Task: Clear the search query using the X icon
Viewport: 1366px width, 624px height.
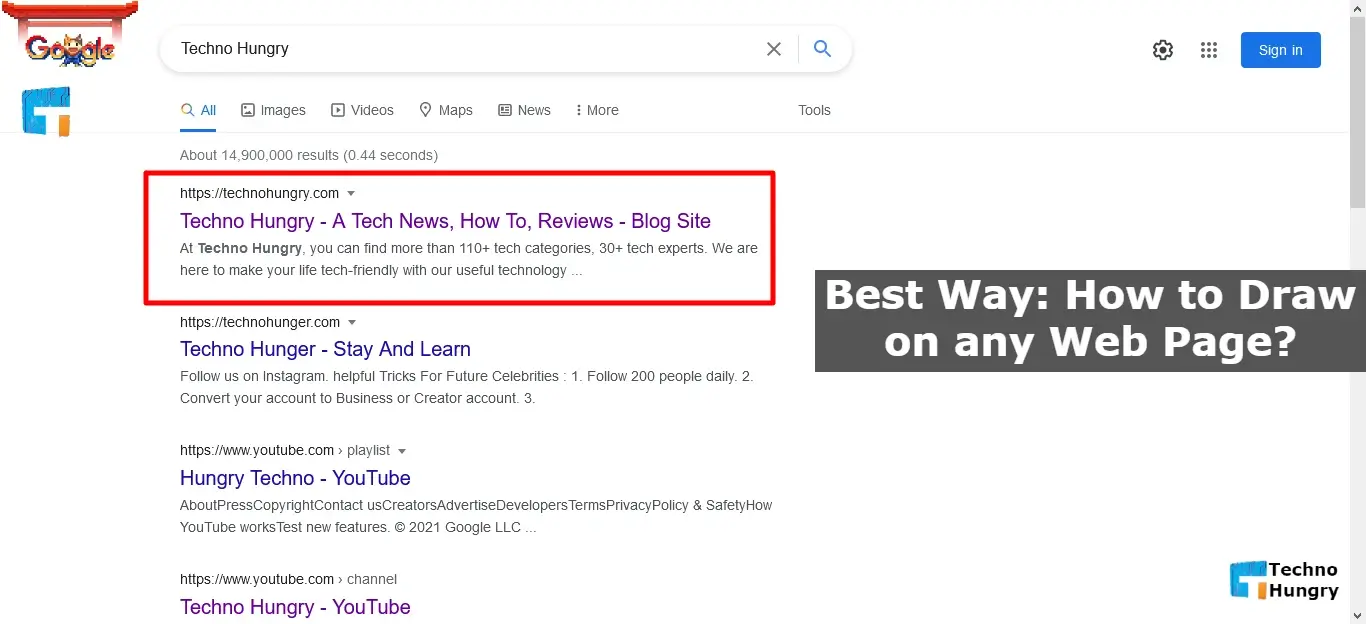Action: (773, 48)
